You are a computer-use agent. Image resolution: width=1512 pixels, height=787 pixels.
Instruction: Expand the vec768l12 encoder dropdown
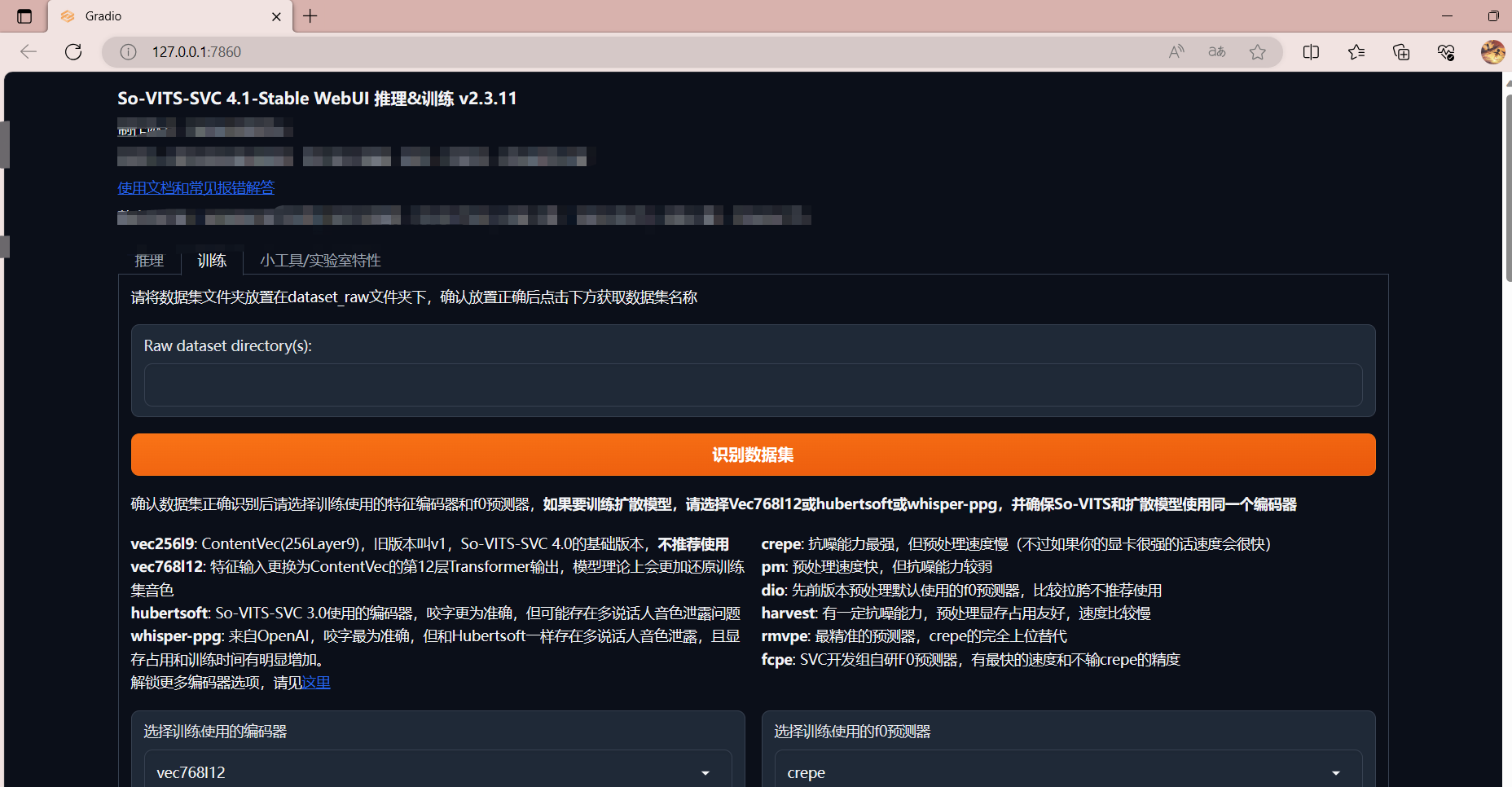coord(437,772)
